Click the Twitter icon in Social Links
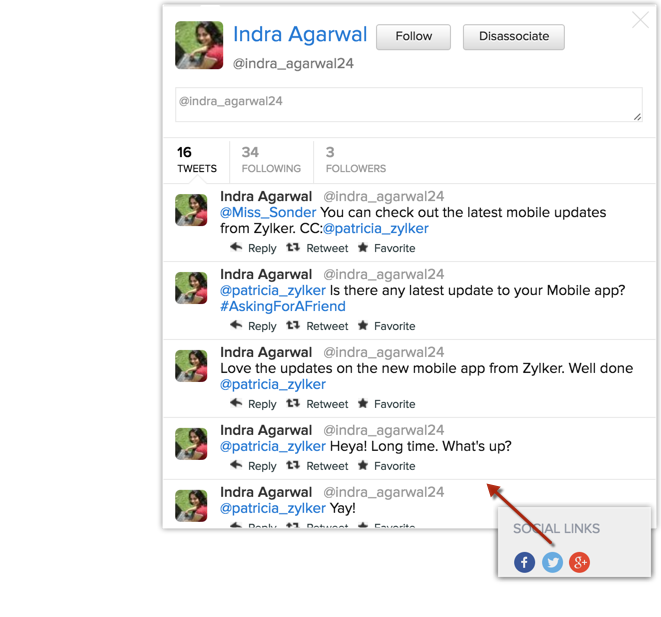 (552, 562)
